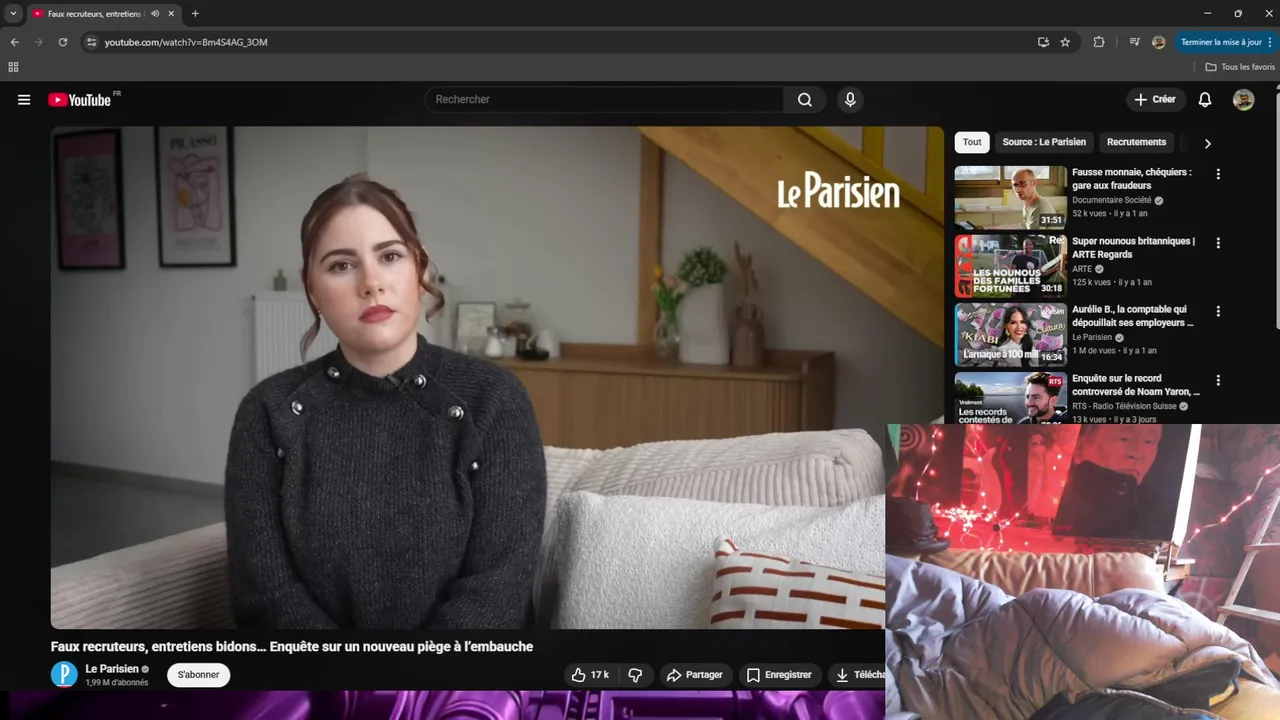This screenshot has width=1280, height=720.
Task: Like the video with thumbs up
Action: (590, 675)
